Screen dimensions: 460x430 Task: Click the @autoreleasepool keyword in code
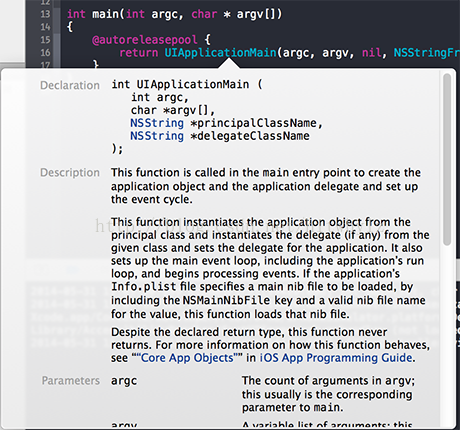(x=145, y=40)
